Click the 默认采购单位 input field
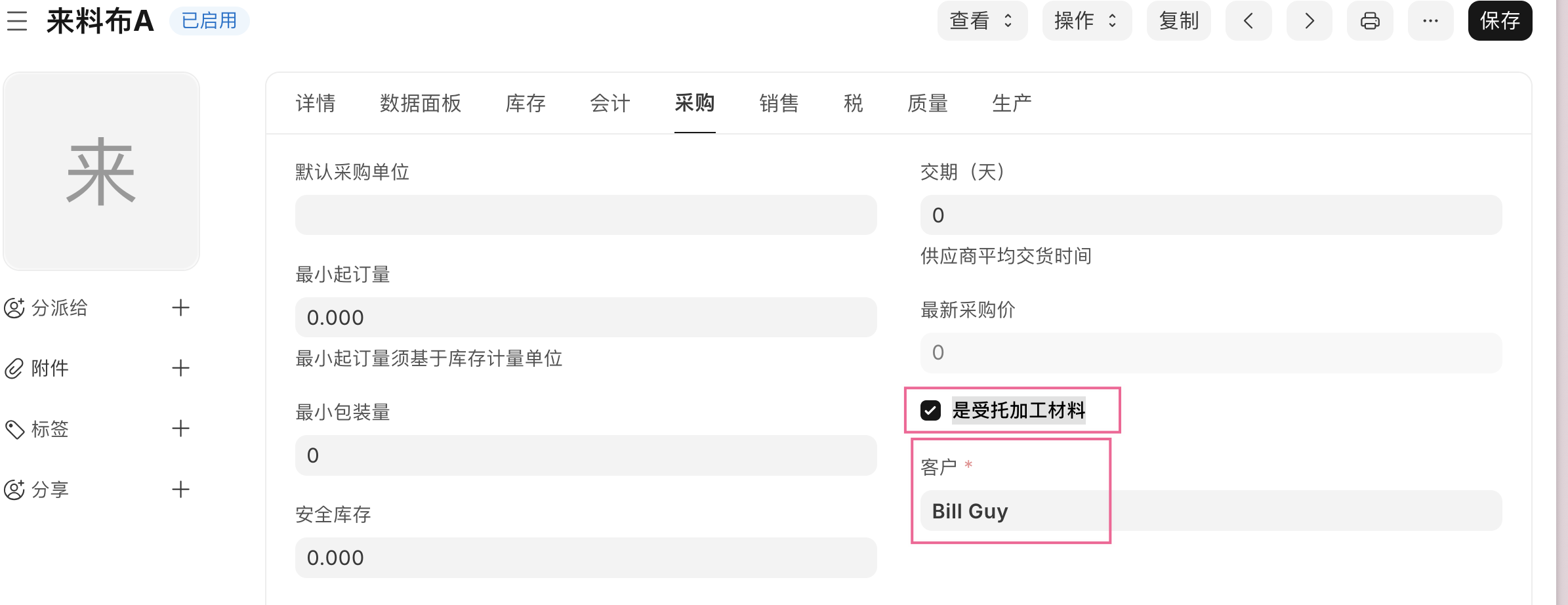This screenshot has height=605, width=1568. [585, 215]
